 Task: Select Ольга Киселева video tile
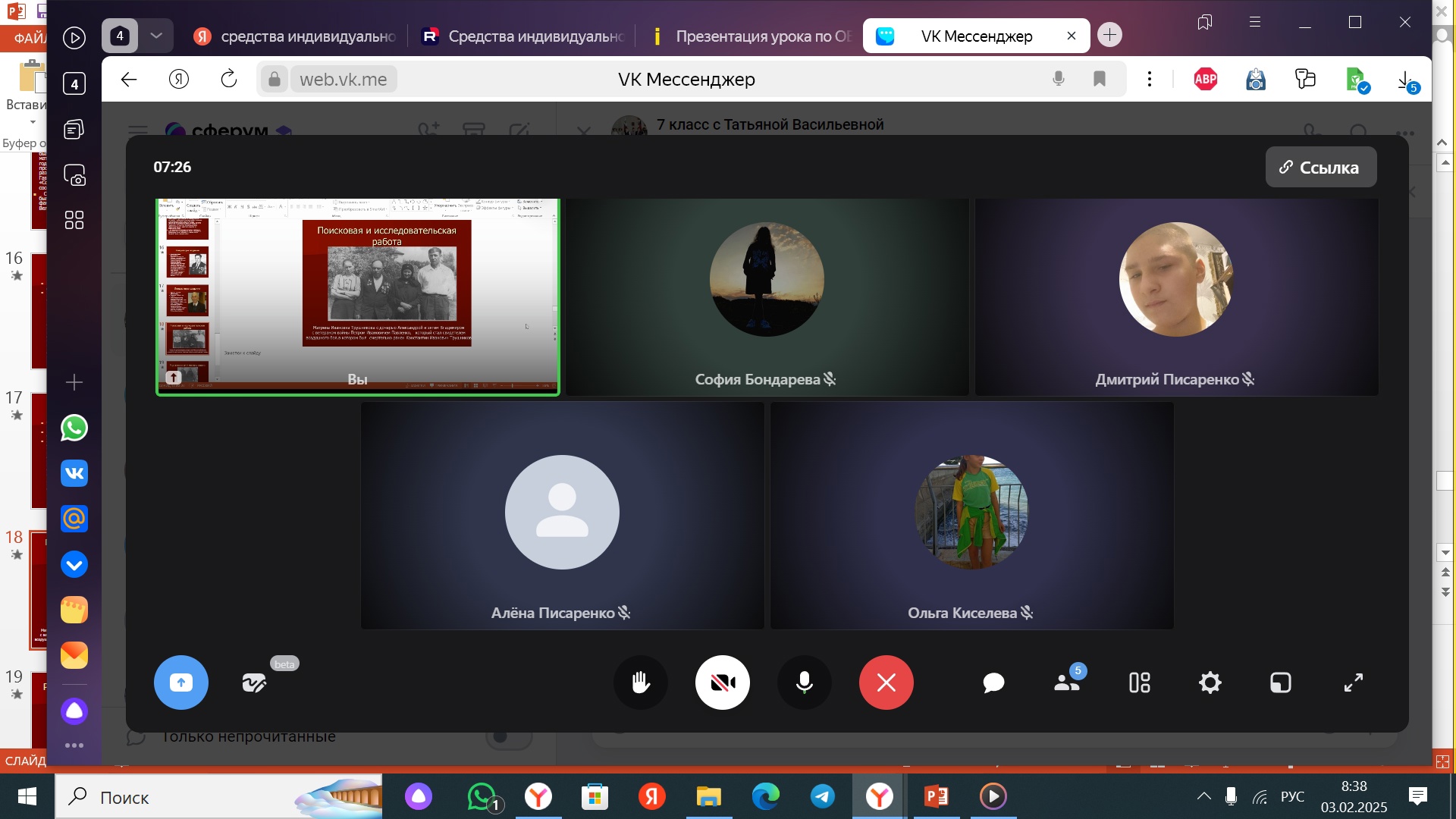coord(972,516)
